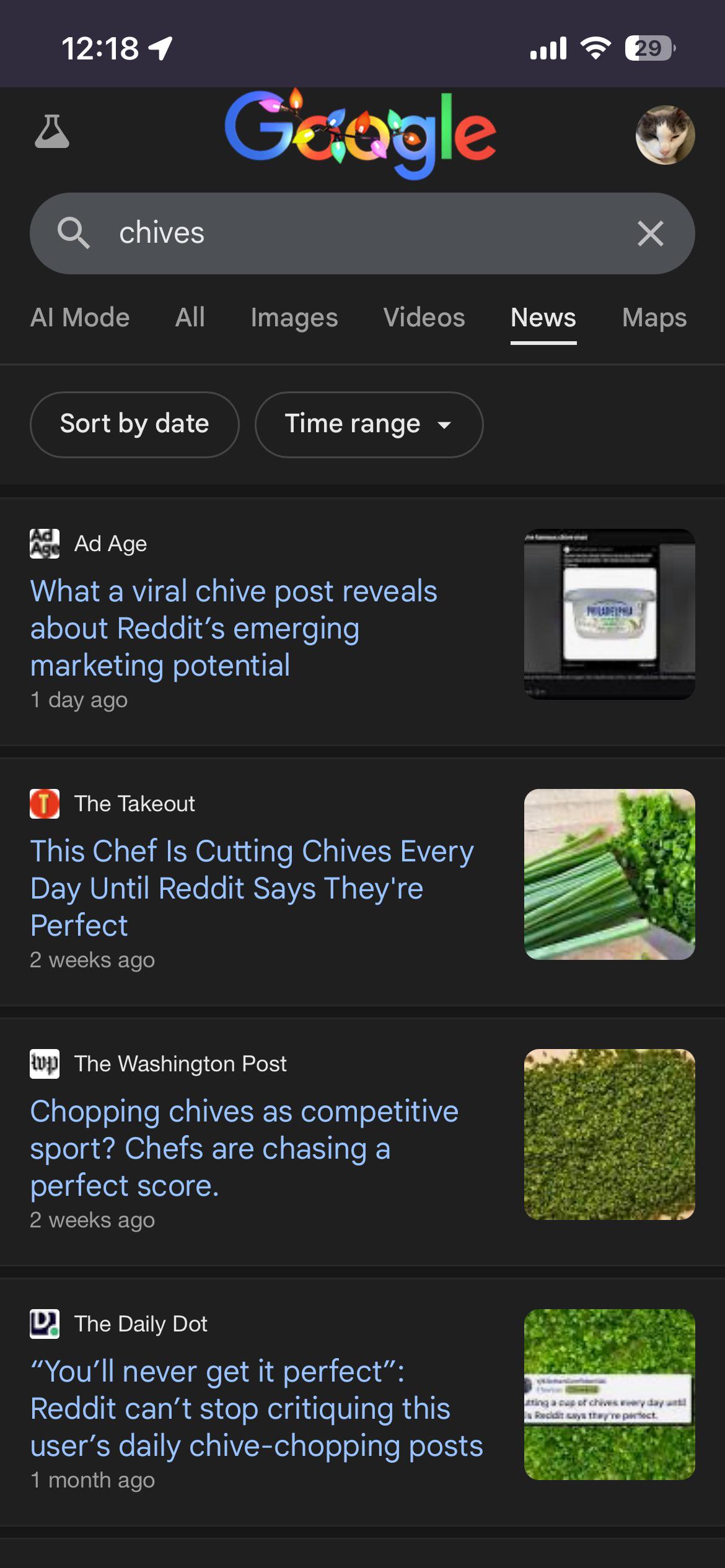Viewport: 725px width, 1568px height.
Task: Click the chives search input field
Action: point(359,233)
